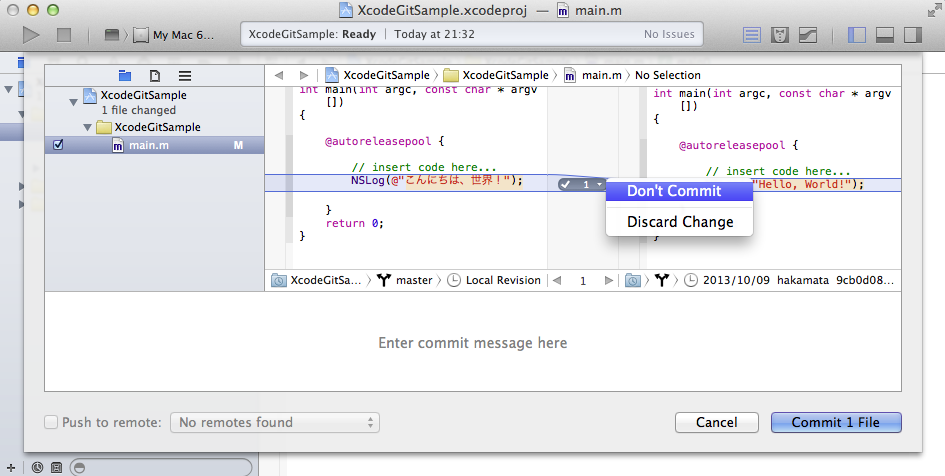Select Discard Change menu item
The width and height of the screenshot is (945, 476).
coord(679,222)
